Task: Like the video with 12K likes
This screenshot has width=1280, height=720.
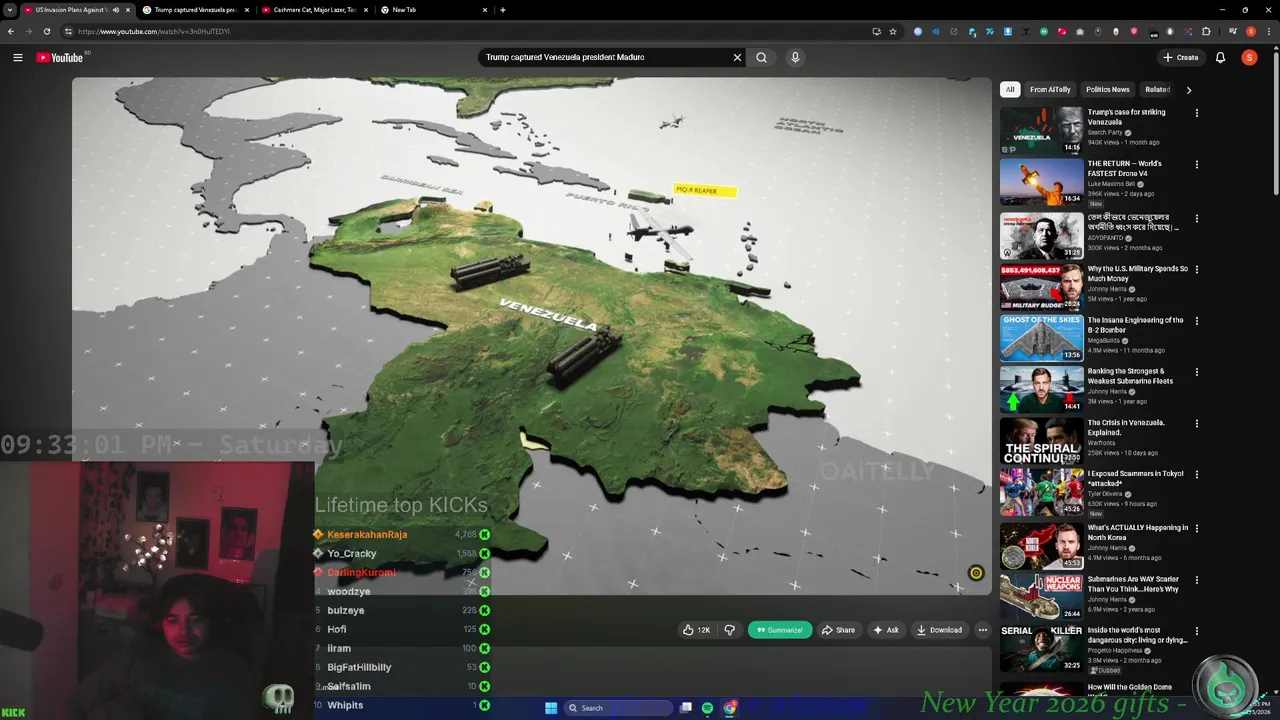Action: 696,630
